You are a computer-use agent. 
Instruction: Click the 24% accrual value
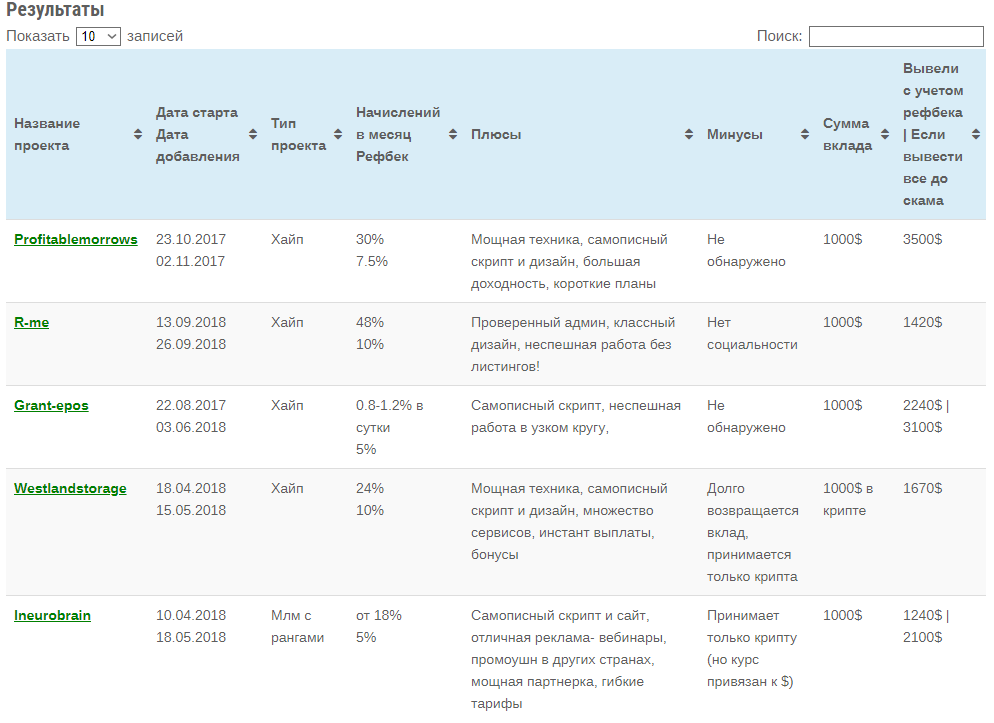pyautogui.click(x=370, y=489)
